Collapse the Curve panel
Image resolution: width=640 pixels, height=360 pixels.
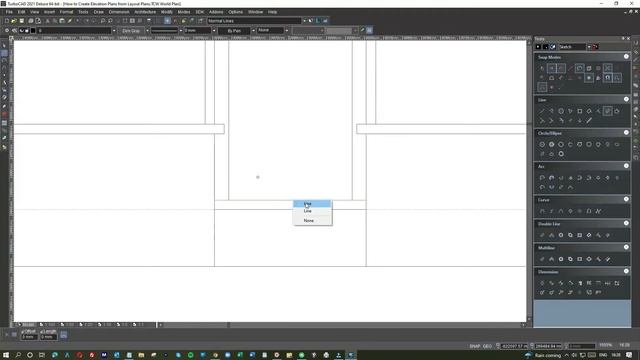626,199
